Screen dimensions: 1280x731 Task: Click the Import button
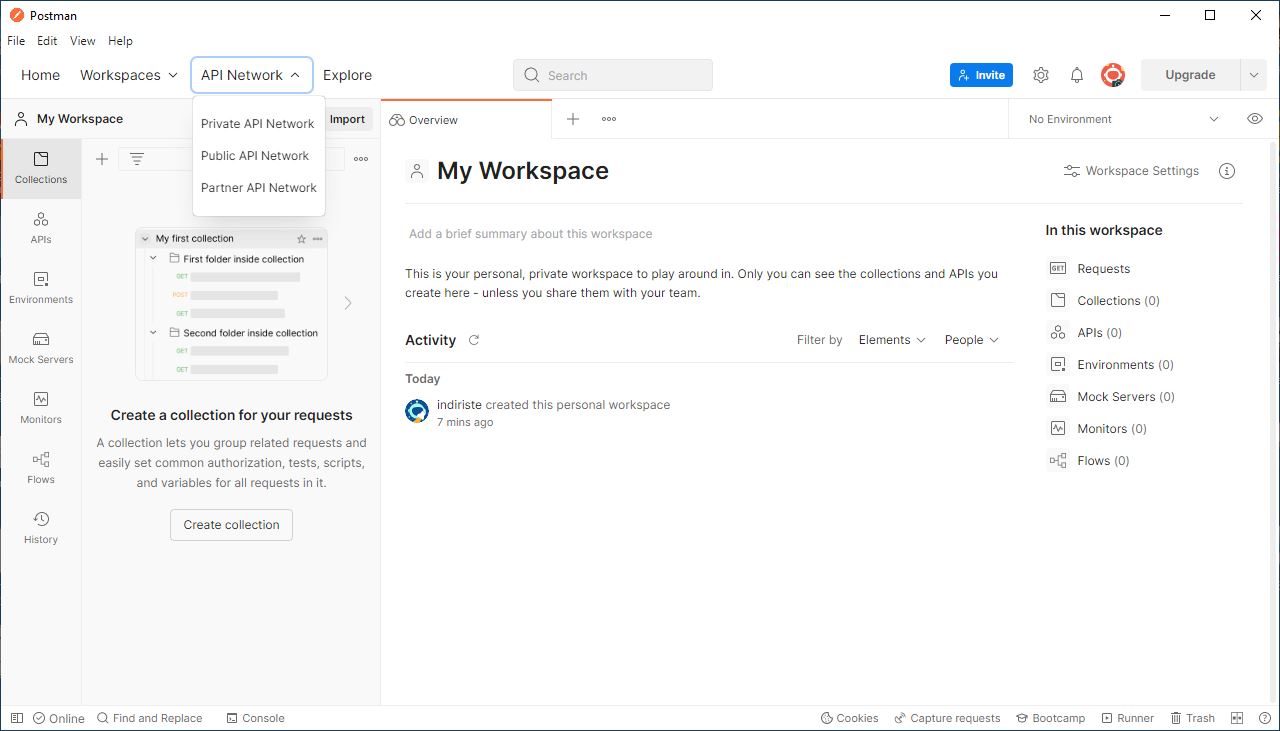point(347,119)
